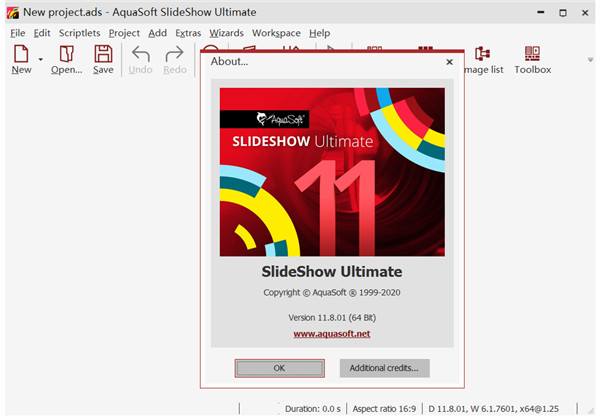Screen dimensions: 600x420
Task: Click 'Aspect ratio 16:9' in the status bar
Action: [384, 409]
